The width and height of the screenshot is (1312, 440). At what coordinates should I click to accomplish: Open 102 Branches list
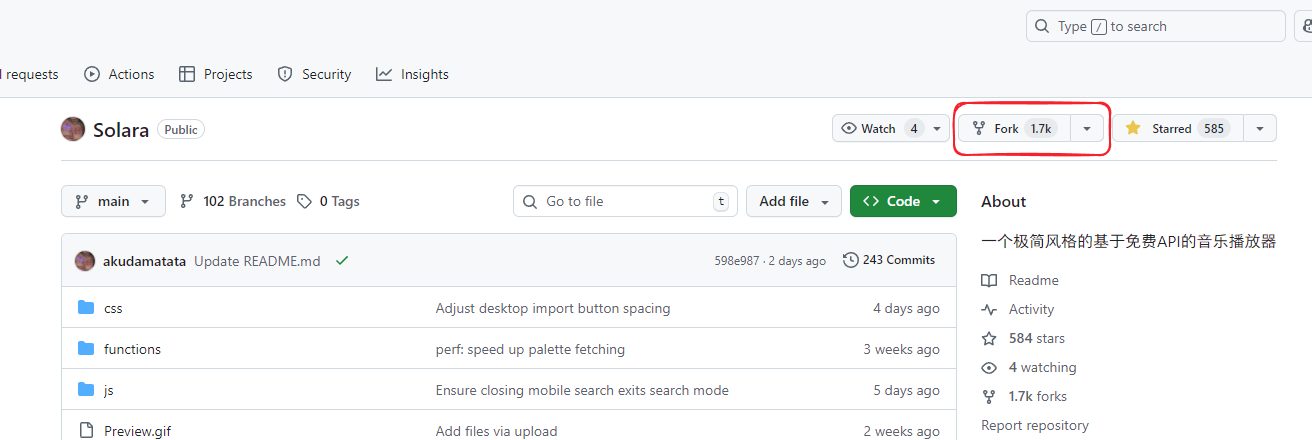point(232,201)
